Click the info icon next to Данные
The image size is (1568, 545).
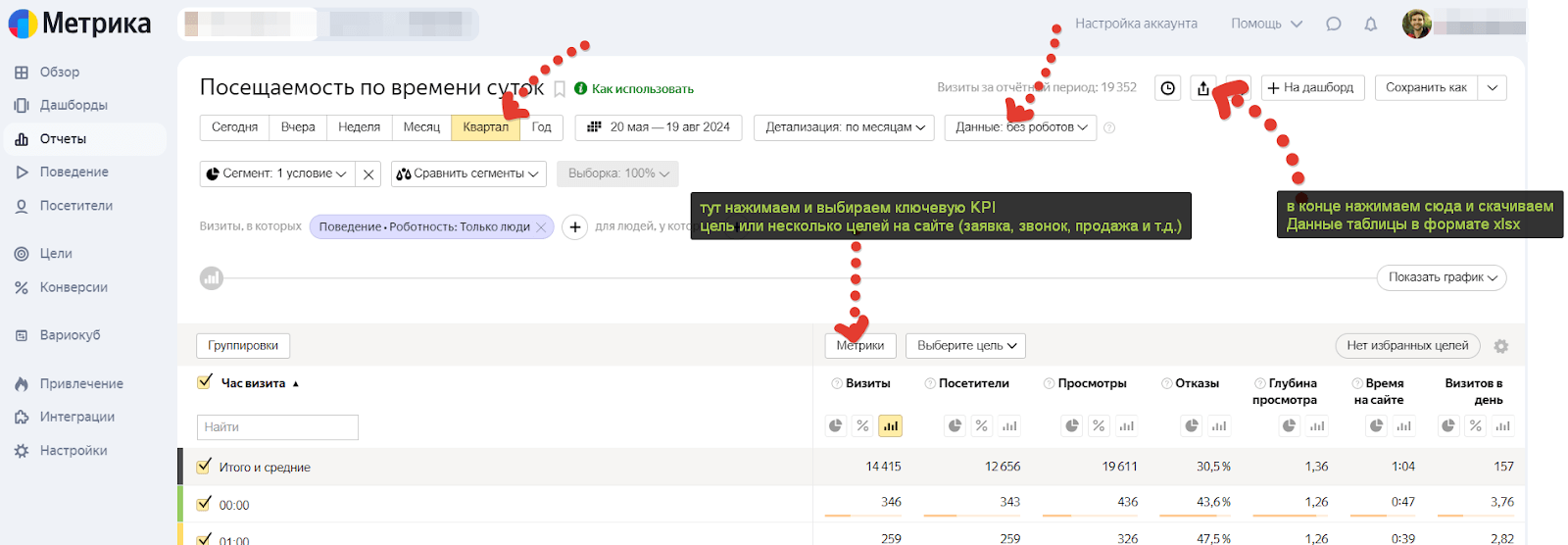point(1109,127)
